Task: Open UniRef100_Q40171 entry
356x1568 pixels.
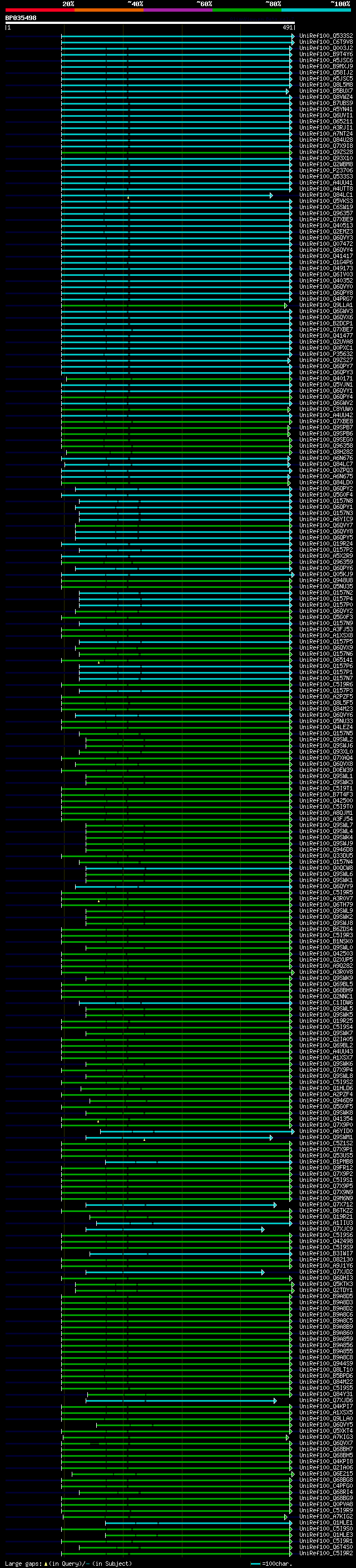Action: (x=326, y=379)
